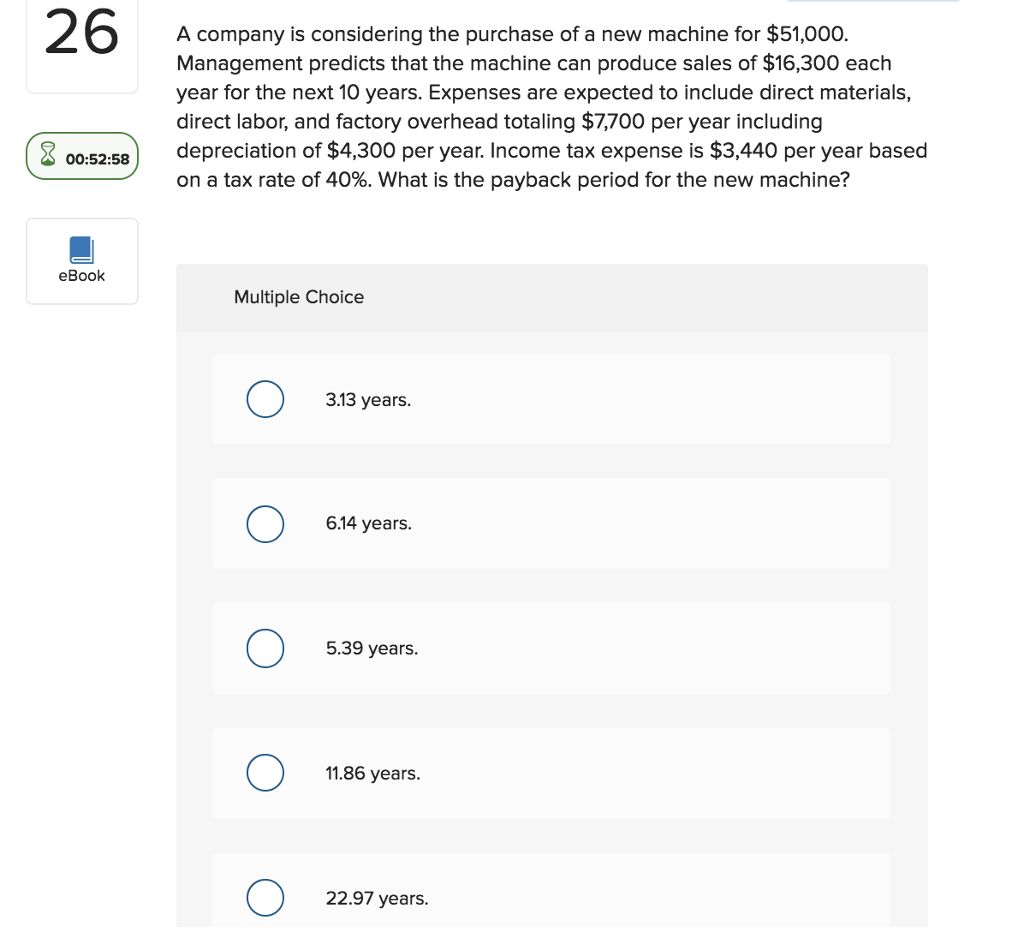
Task: Click the Multiple Choice header
Action: (298, 297)
